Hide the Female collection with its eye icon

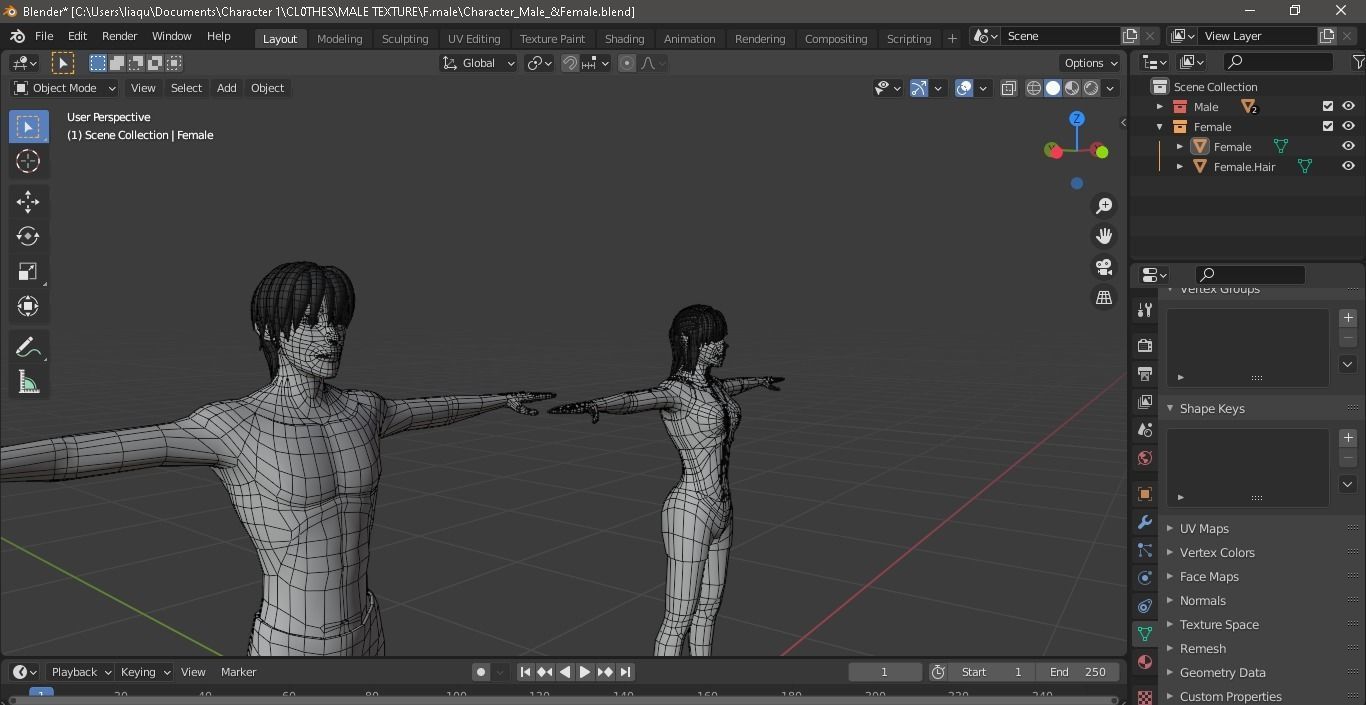tap(1348, 126)
